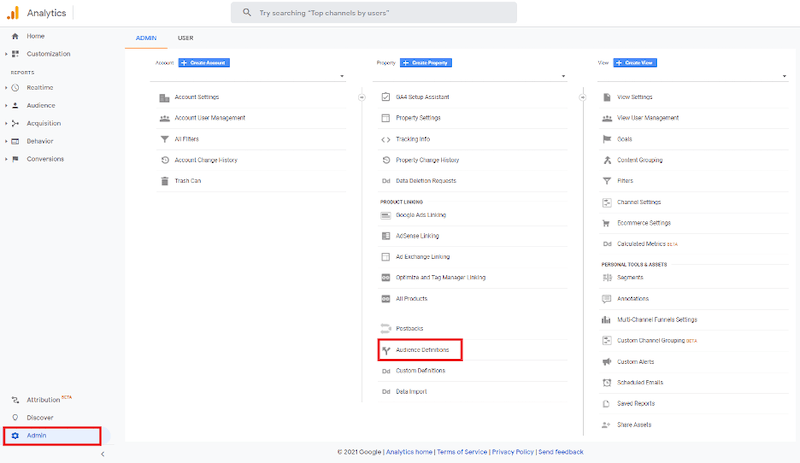800x463 pixels.
Task: Click the Account Settings building icon
Action: pos(164,98)
